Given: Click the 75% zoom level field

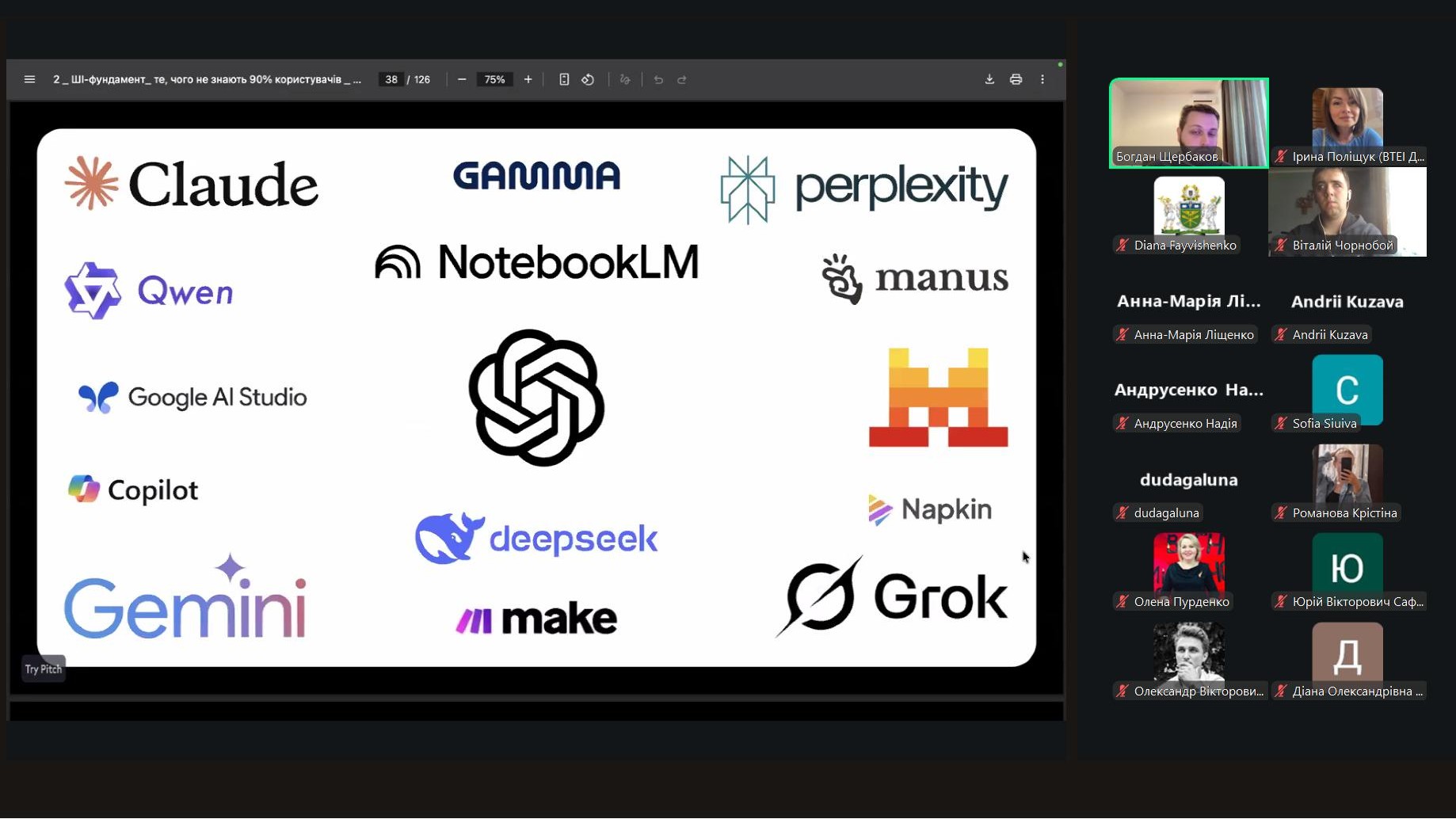Looking at the screenshot, I should pyautogui.click(x=494, y=79).
